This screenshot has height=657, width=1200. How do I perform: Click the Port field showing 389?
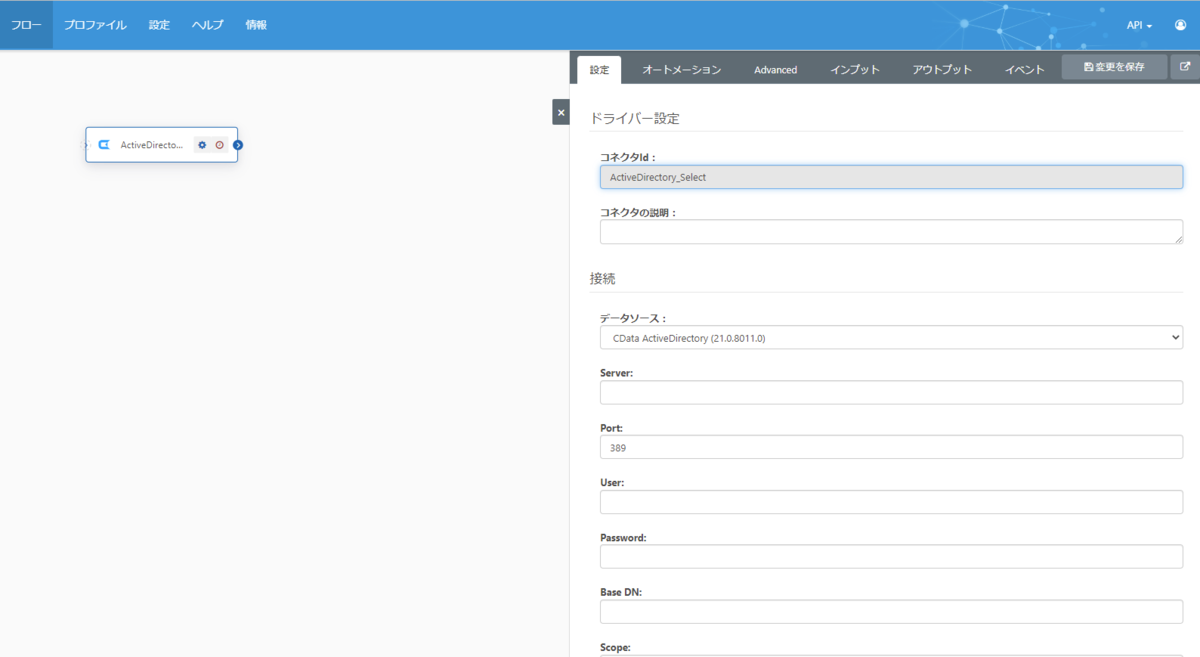point(891,447)
